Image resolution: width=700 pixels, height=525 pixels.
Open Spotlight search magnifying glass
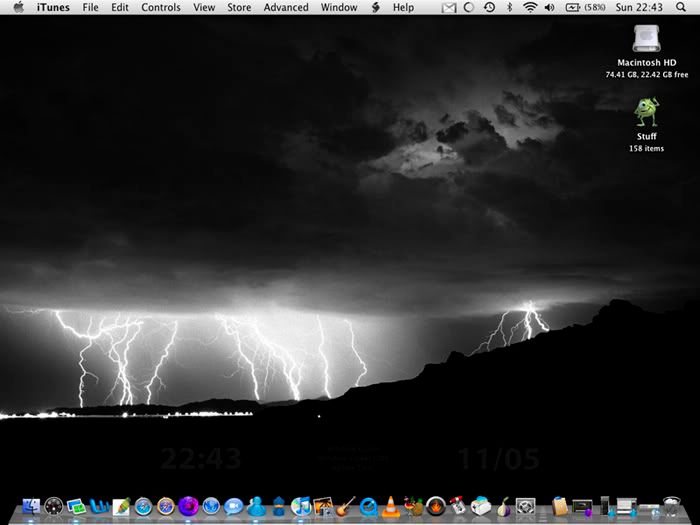click(681, 8)
